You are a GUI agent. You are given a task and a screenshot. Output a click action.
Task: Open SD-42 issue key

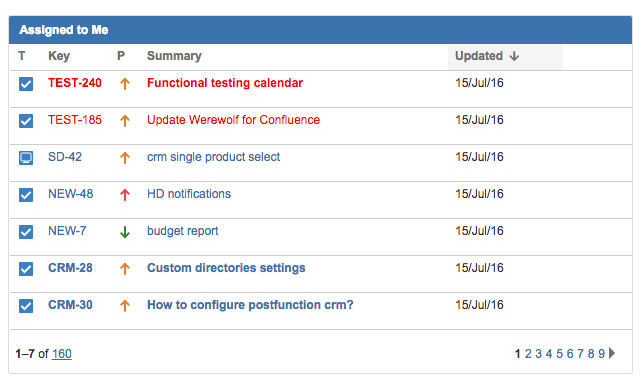tap(65, 157)
